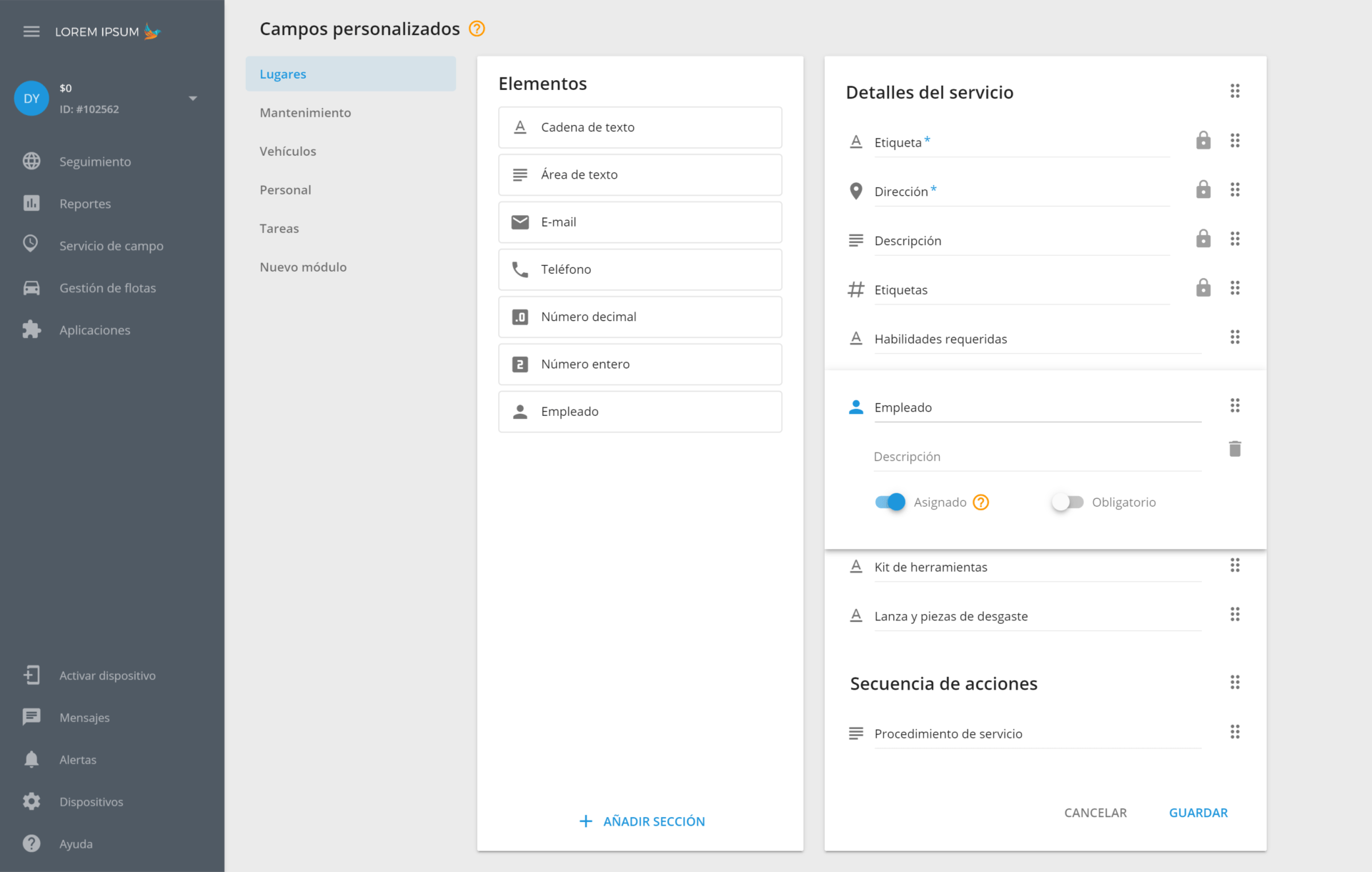This screenshot has width=1372, height=872.
Task: Open the Nuevo módulo section
Action: coord(302,266)
